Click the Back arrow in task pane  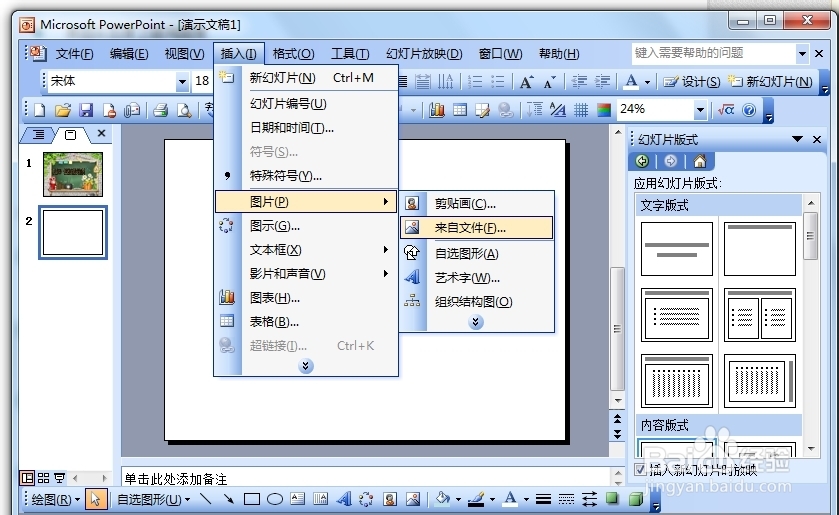pos(642,161)
